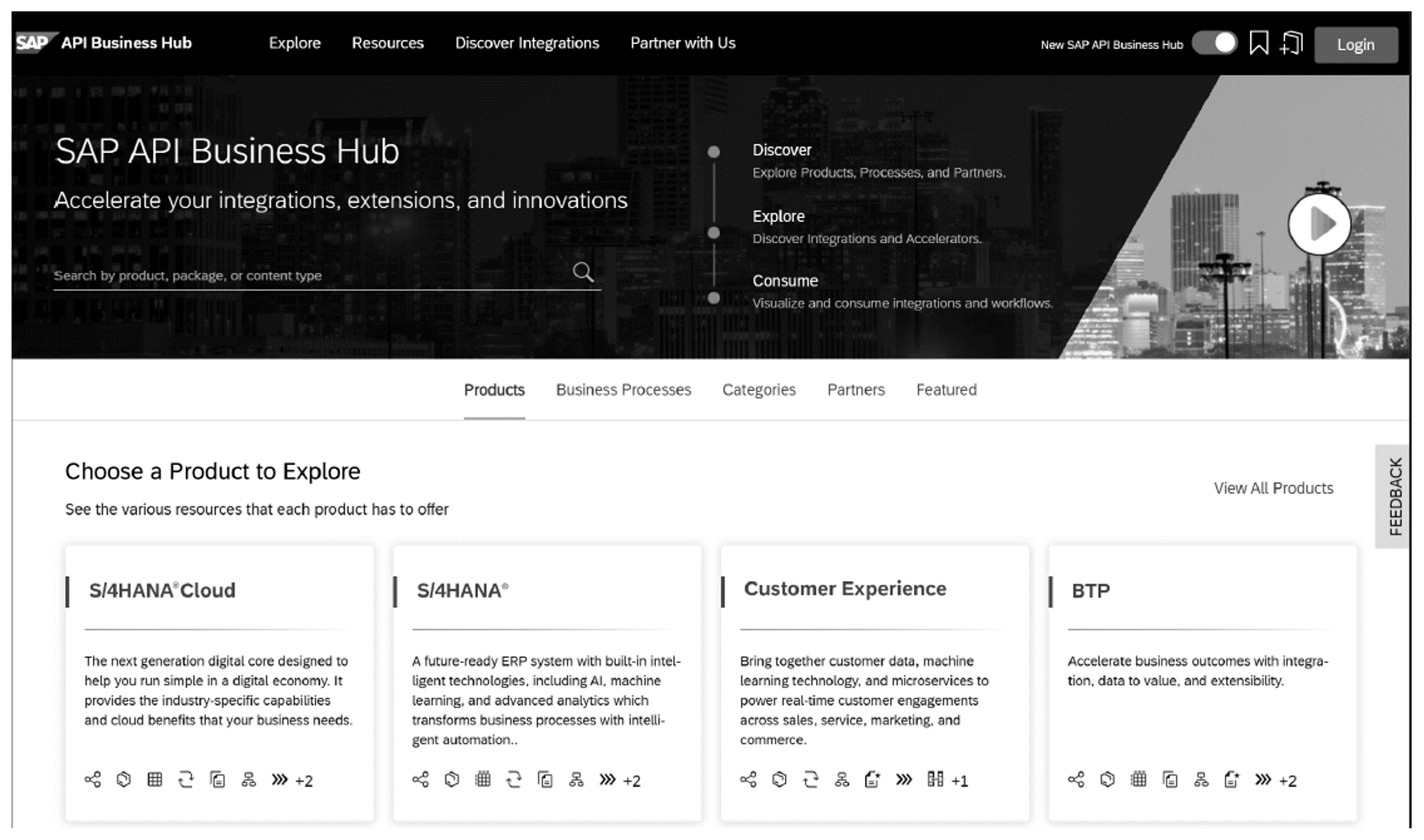1424x840 pixels.
Task: Click the grid icon on the BTP card
Action: (1139, 779)
